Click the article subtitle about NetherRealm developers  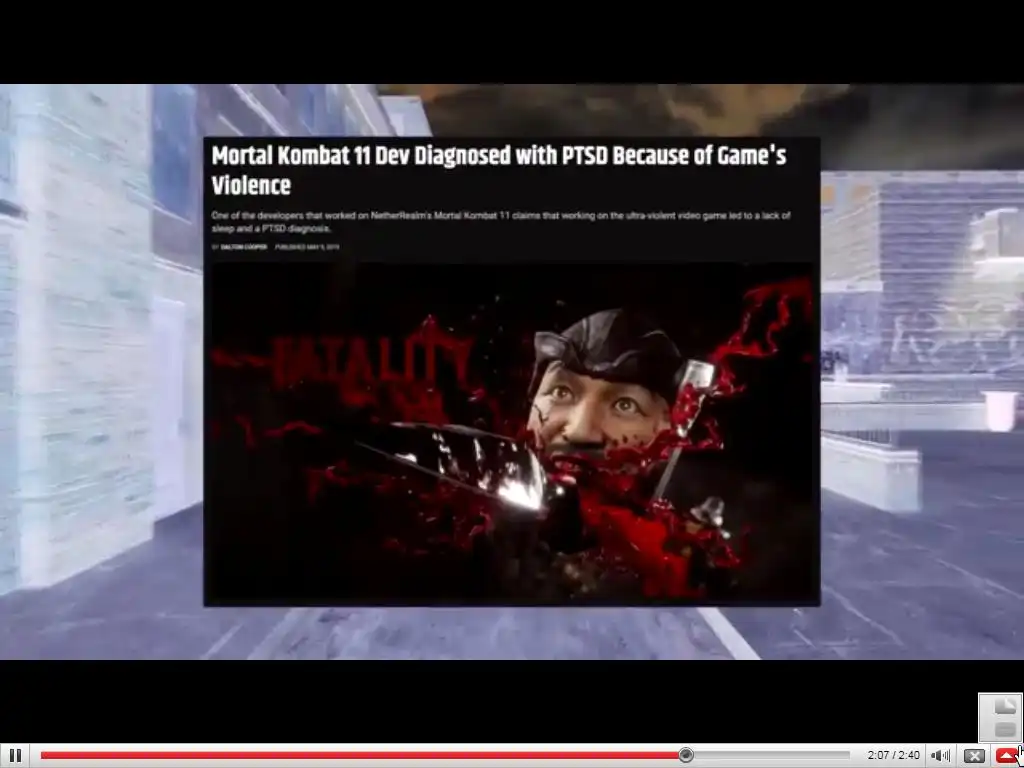[501, 222]
